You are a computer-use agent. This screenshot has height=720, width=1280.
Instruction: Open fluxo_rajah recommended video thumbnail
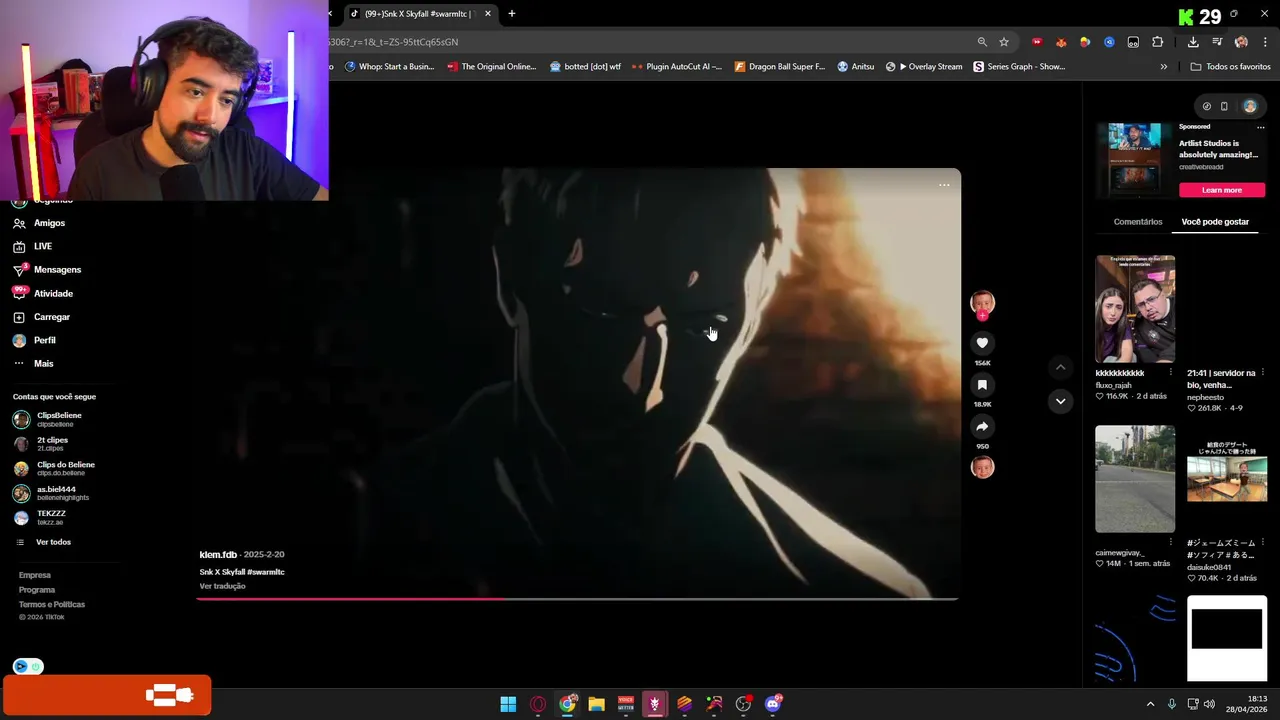coord(1135,309)
